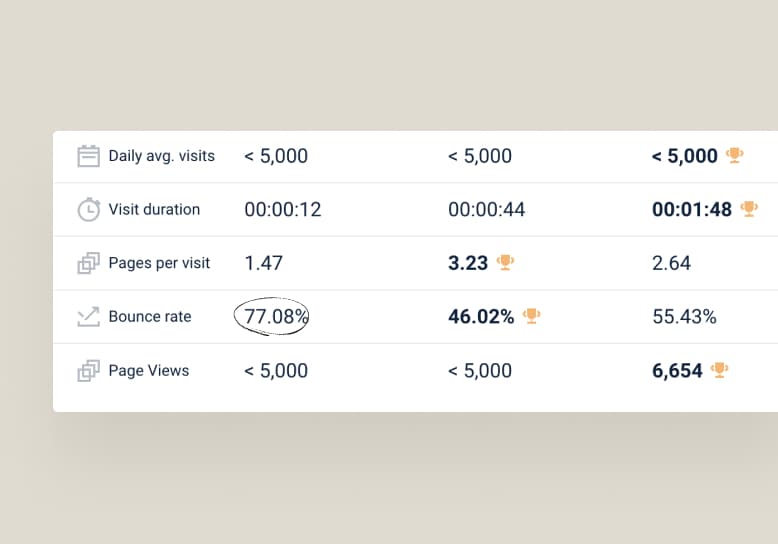Image resolution: width=778 pixels, height=544 pixels.
Task: Click the Daily avg. visits label
Action: coord(161,156)
